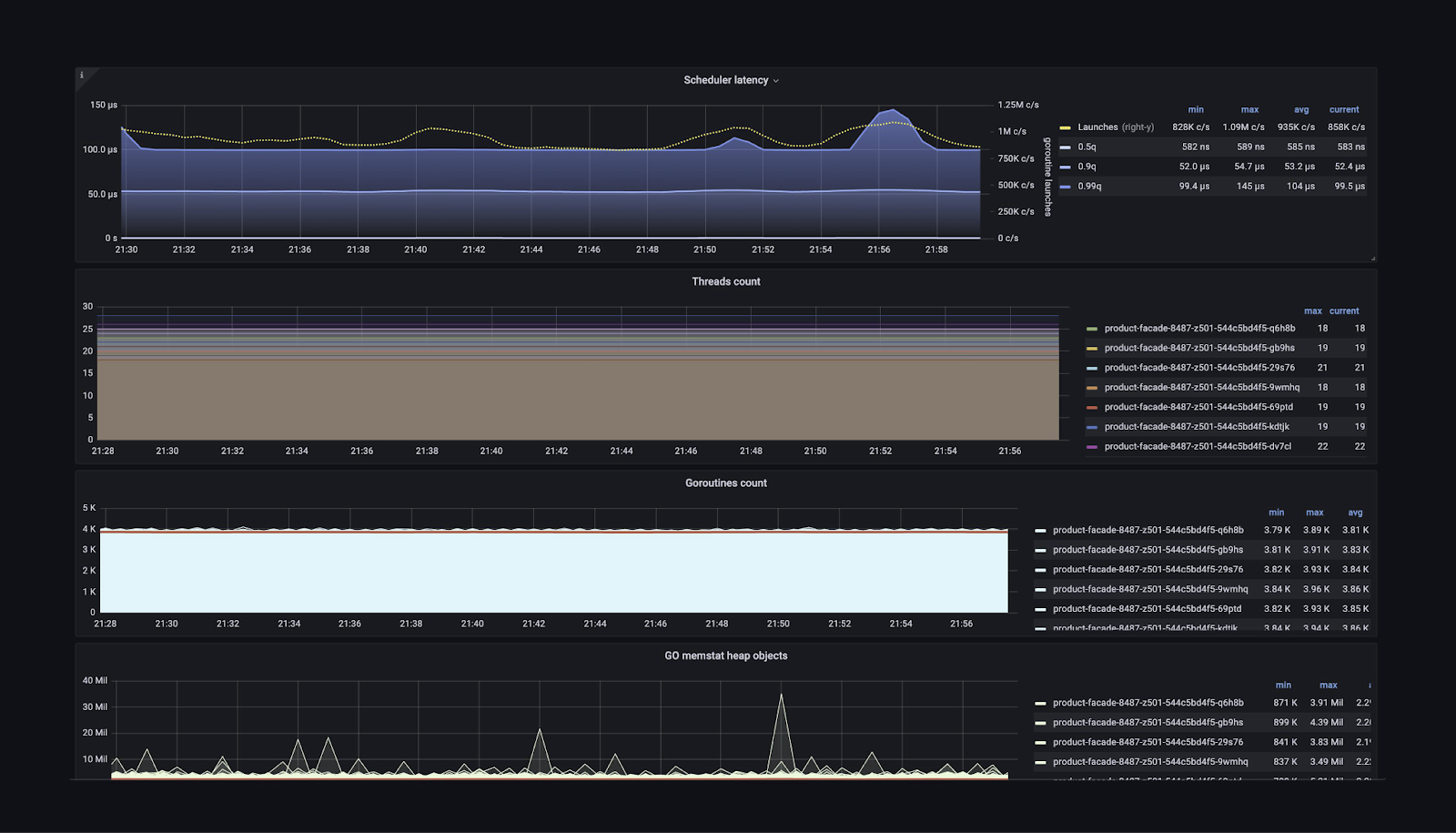Viewport: 1456px width, 833px height.
Task: Toggle 69ptd pod series in Threads count legend
Action: coord(1198,407)
